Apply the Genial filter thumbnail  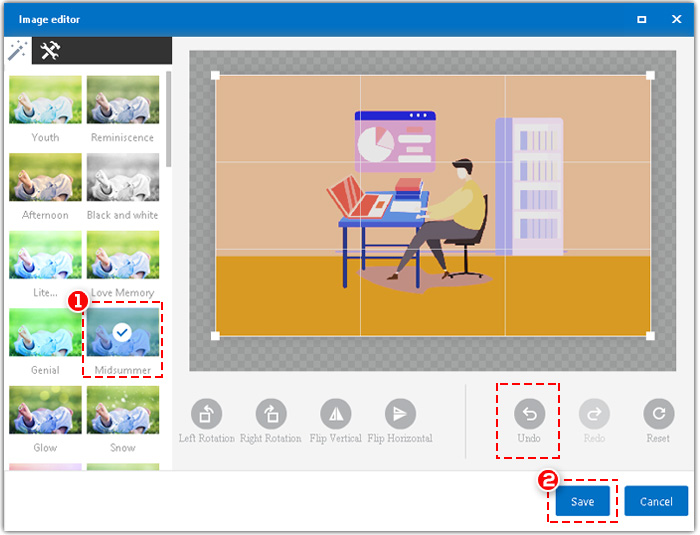coord(46,332)
